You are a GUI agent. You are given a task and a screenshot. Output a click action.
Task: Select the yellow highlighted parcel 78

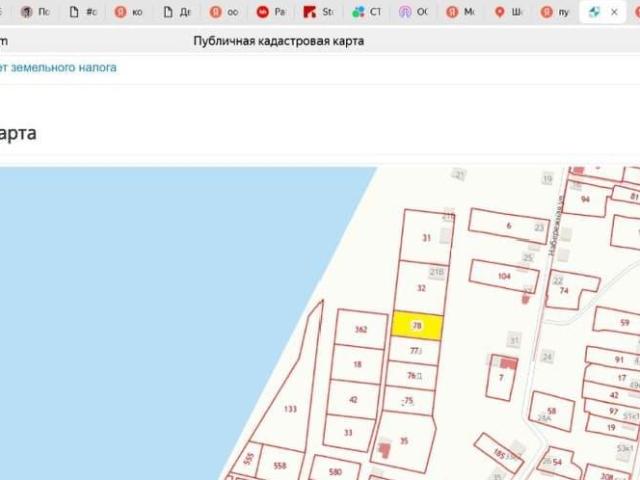417,325
